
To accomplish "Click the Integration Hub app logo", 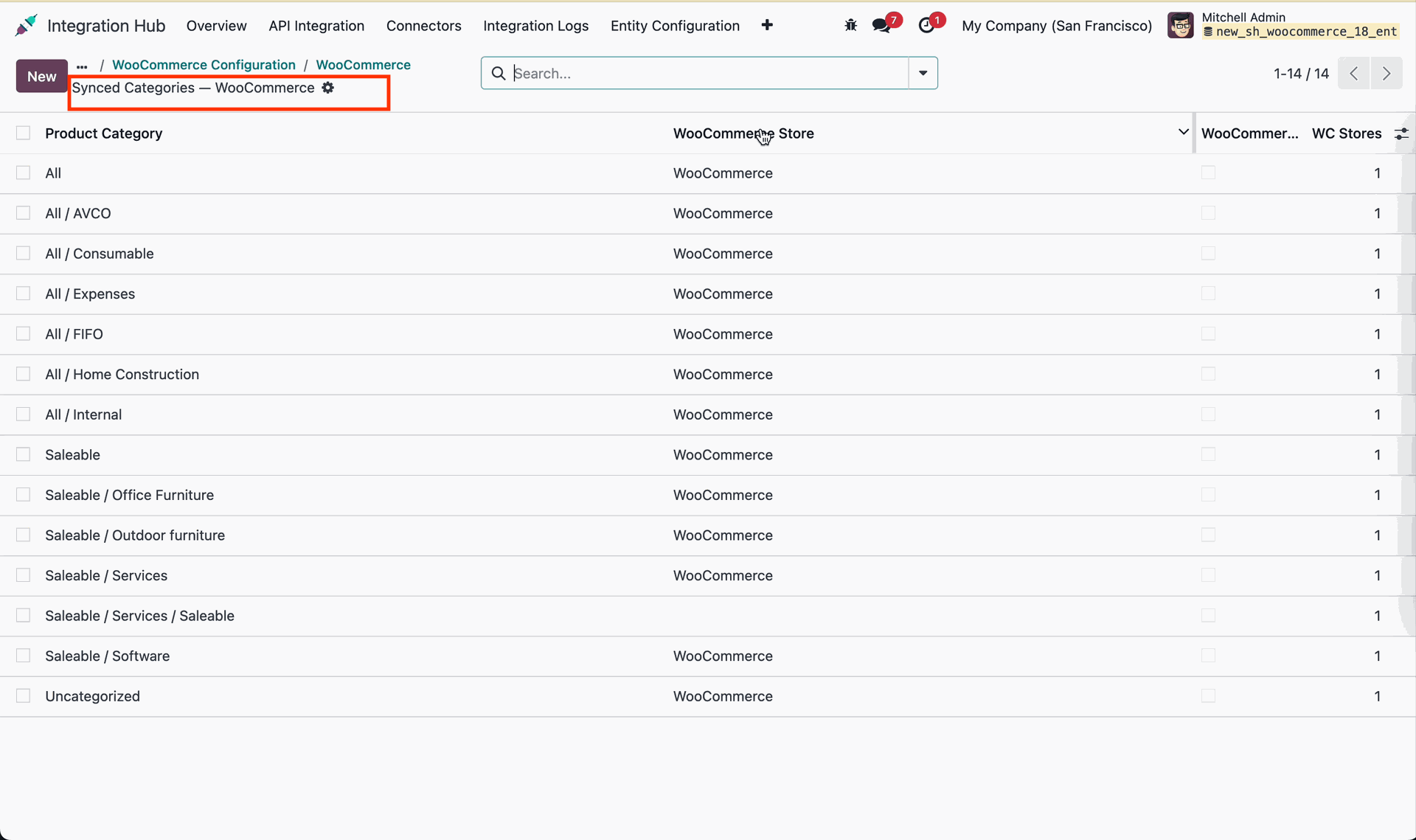I will (x=26, y=25).
